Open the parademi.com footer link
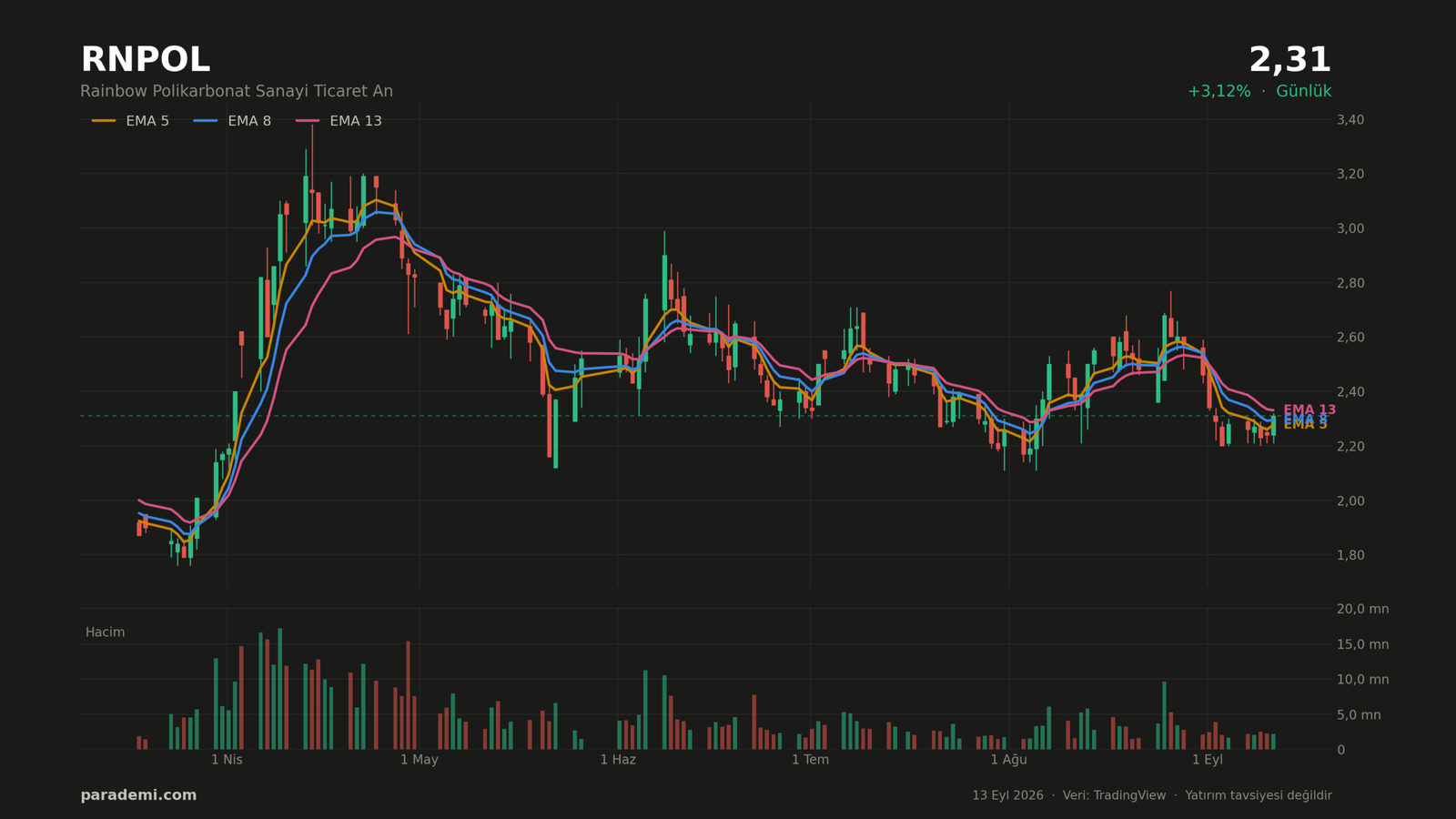 point(138,795)
